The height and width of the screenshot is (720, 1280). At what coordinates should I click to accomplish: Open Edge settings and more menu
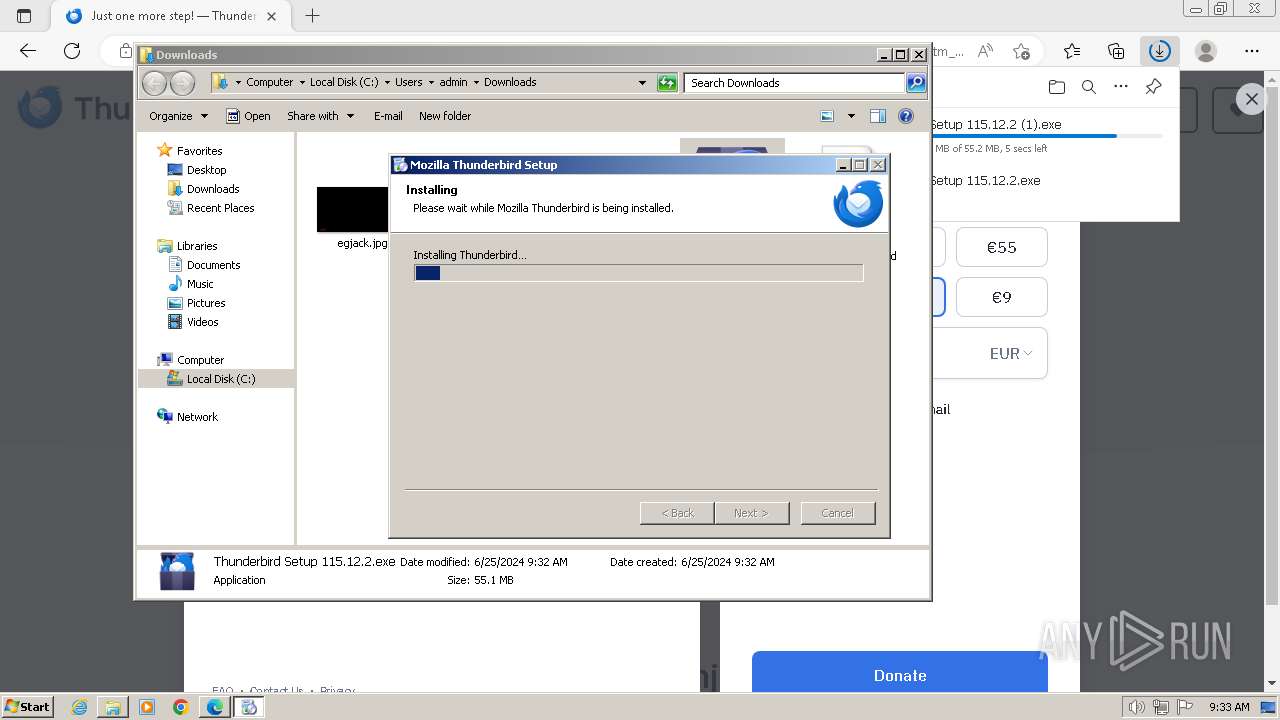coord(1252,51)
